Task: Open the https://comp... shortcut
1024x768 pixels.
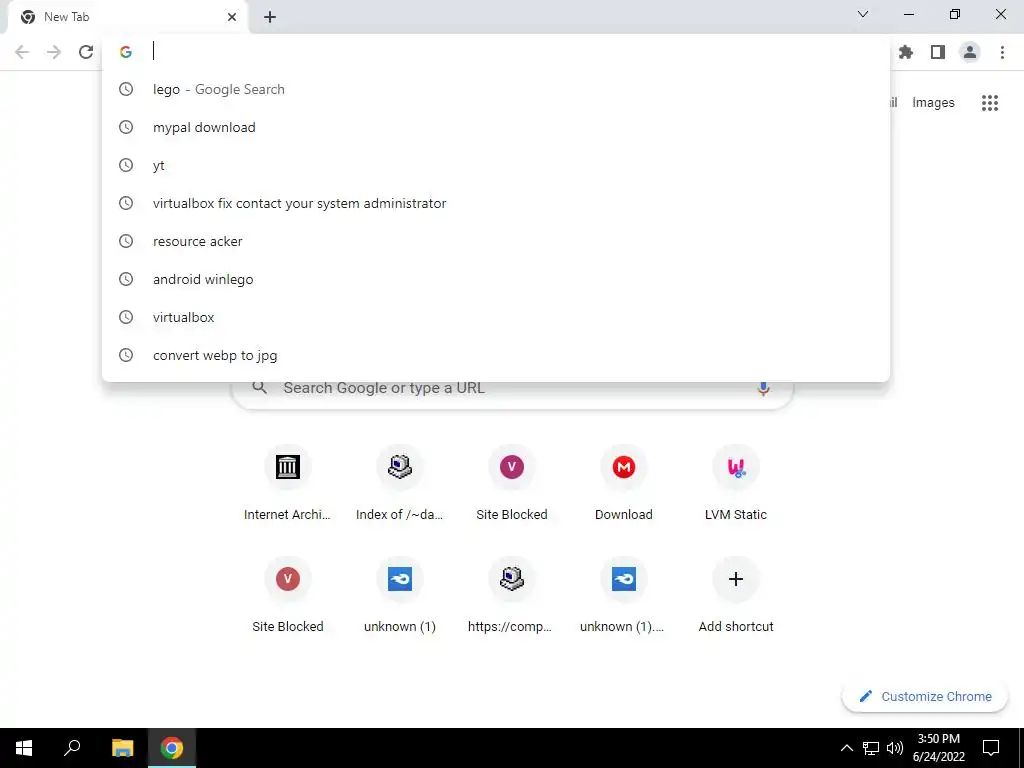Action: pos(512,595)
